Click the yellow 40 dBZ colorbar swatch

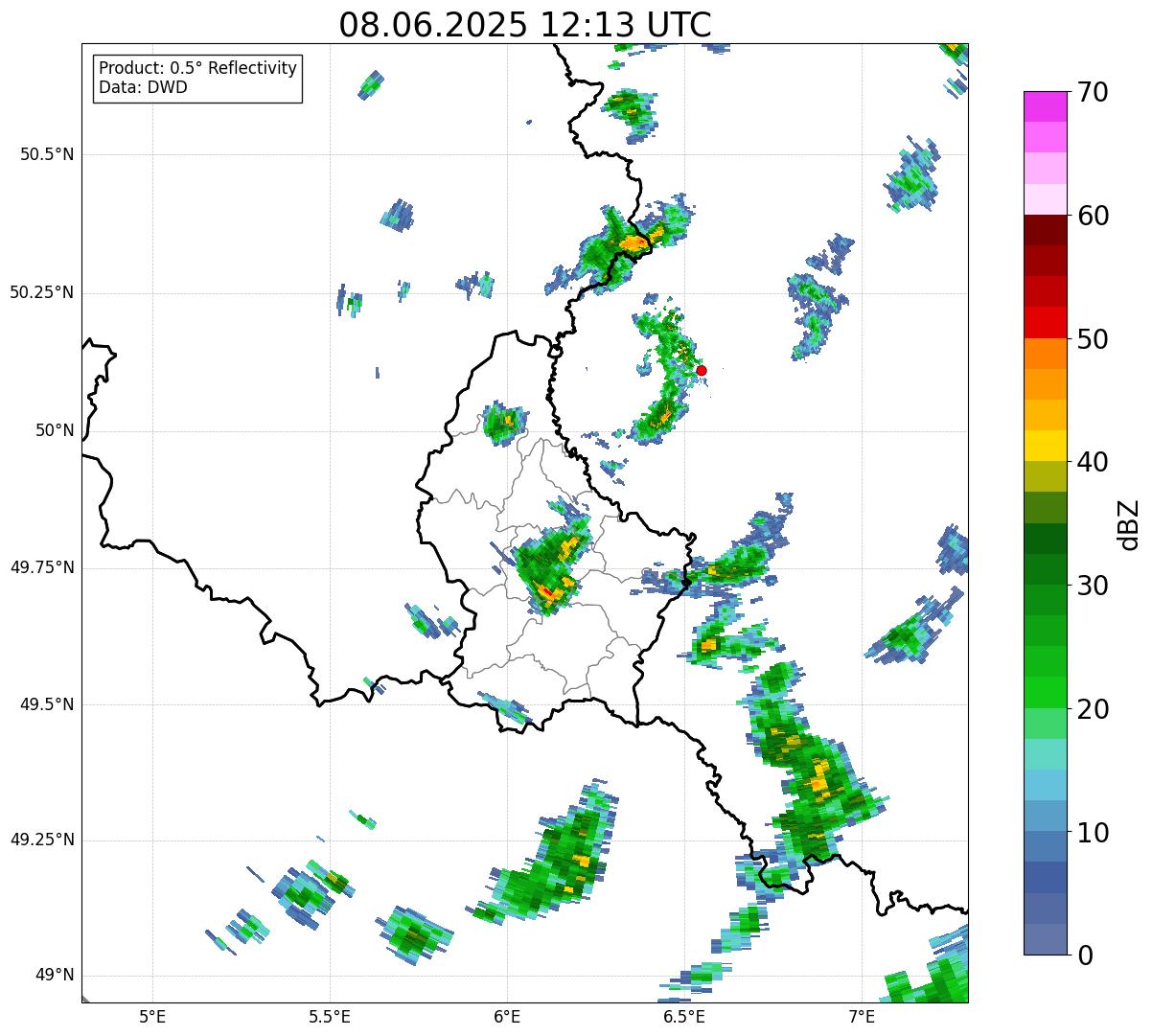(1046, 447)
